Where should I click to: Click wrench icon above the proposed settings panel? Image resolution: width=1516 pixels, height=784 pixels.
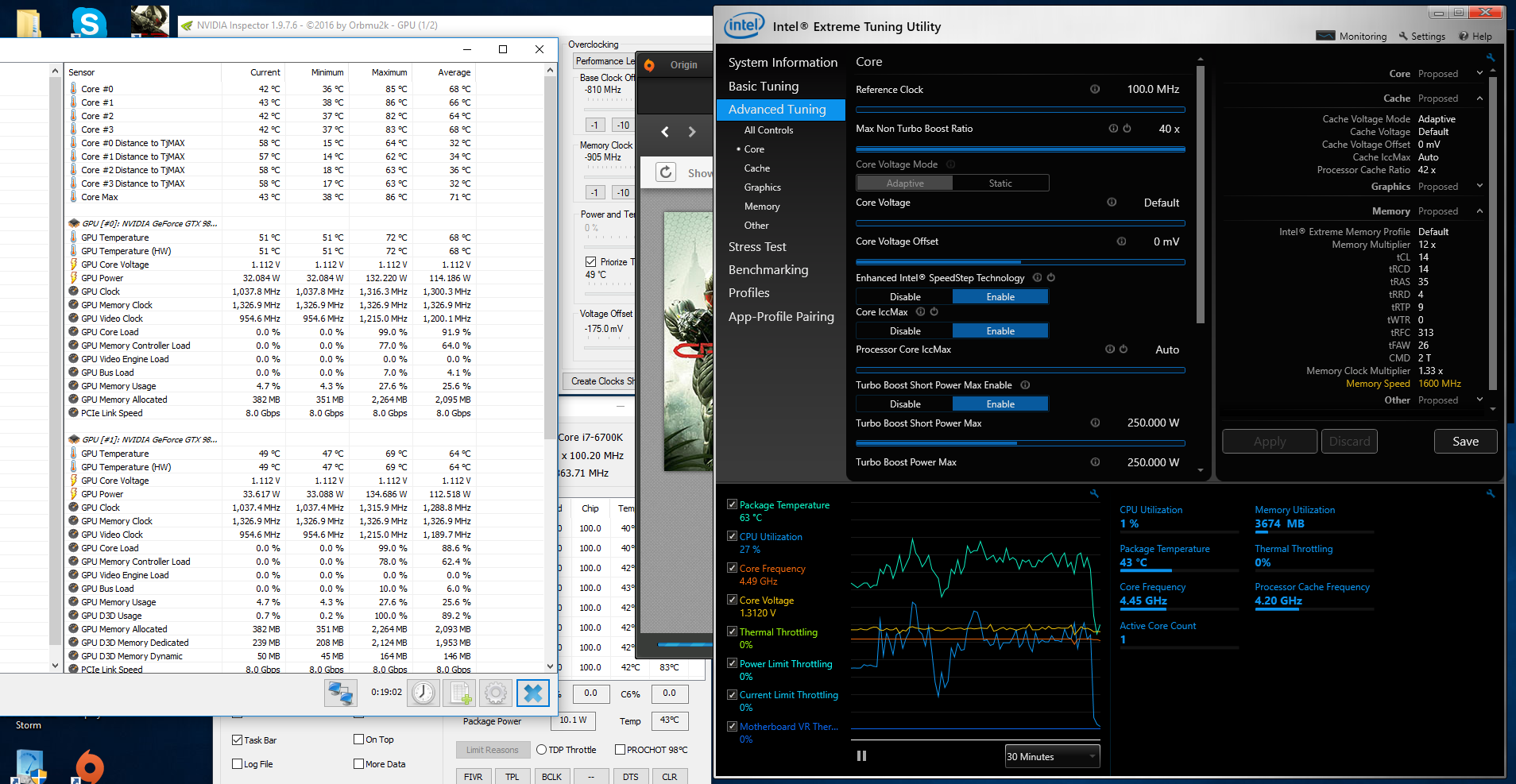[1491, 57]
